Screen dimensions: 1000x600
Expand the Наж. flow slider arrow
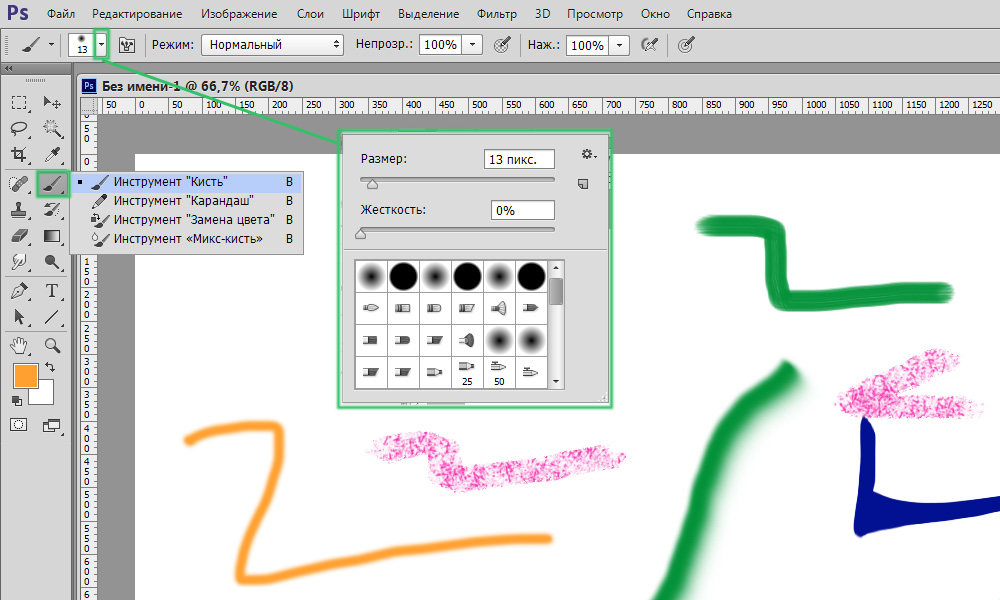(619, 45)
